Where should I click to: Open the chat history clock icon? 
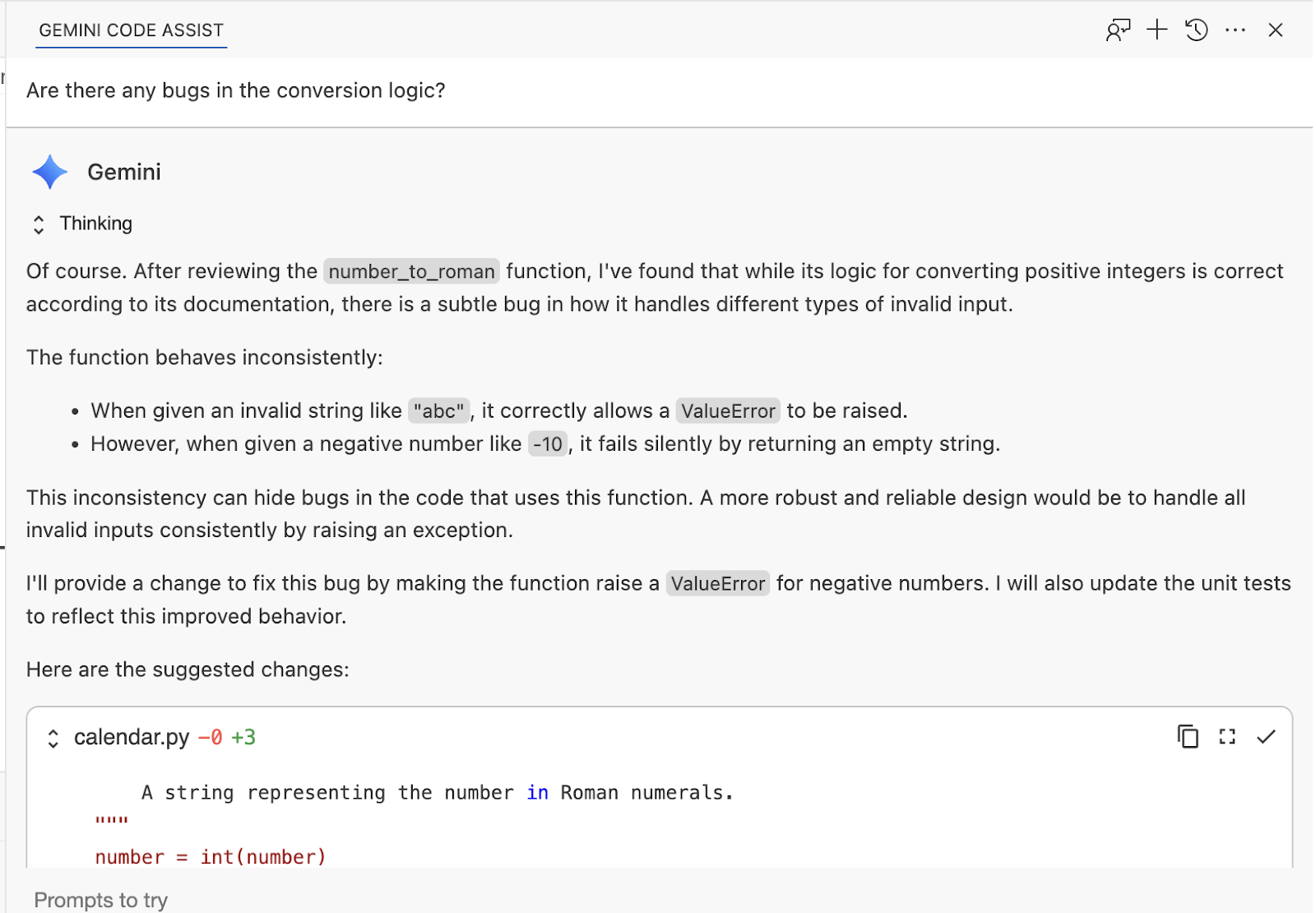[x=1197, y=30]
